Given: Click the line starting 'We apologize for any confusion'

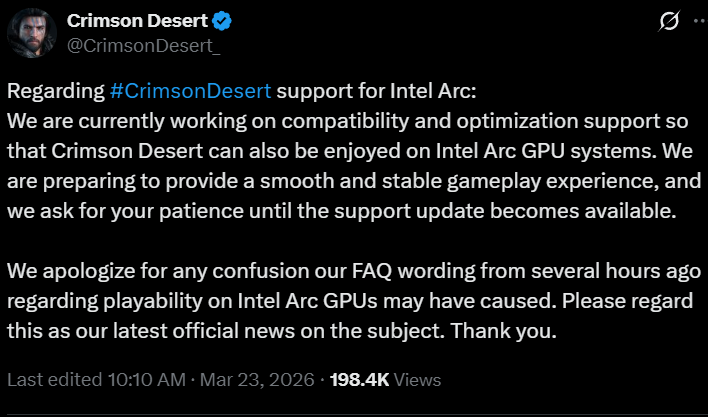Looking at the screenshot, I should pos(342,272).
